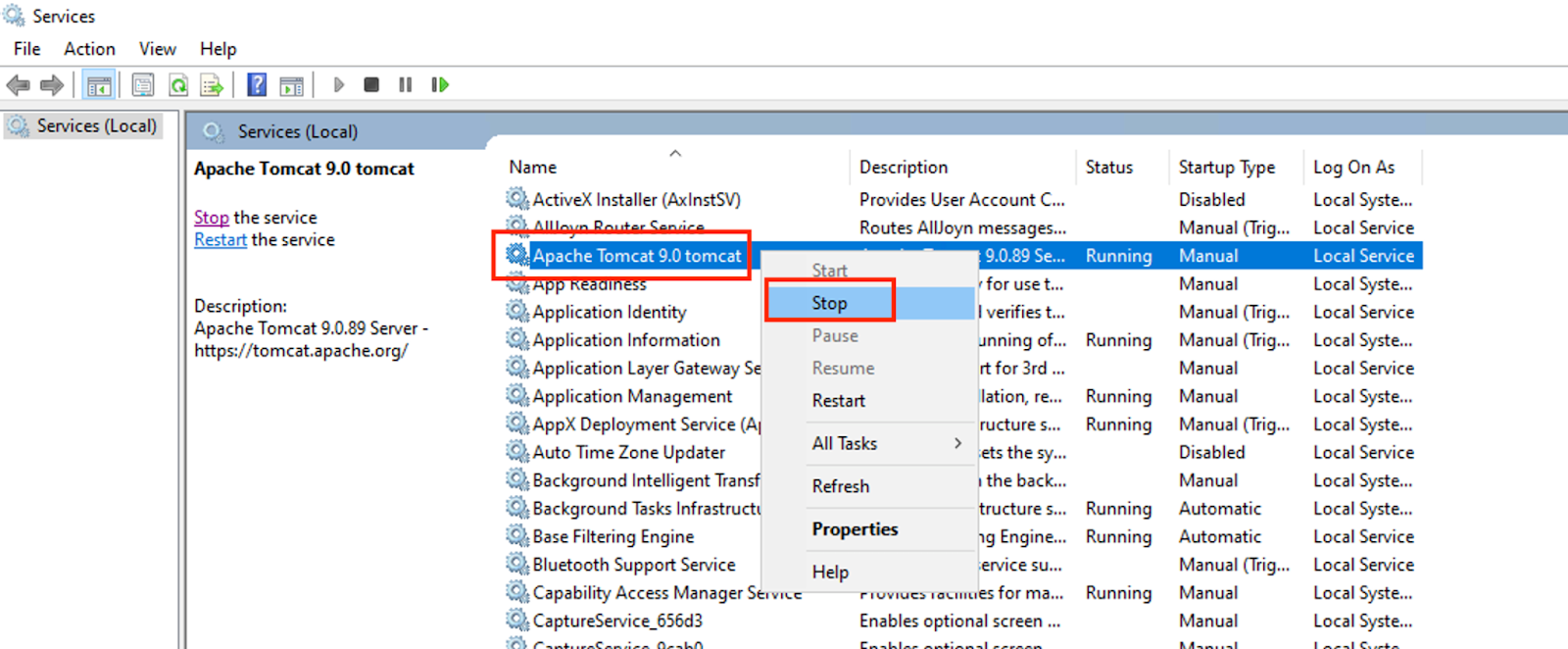Select the Application Management service name
This screenshot has width=1568, height=649.
coord(632,396)
